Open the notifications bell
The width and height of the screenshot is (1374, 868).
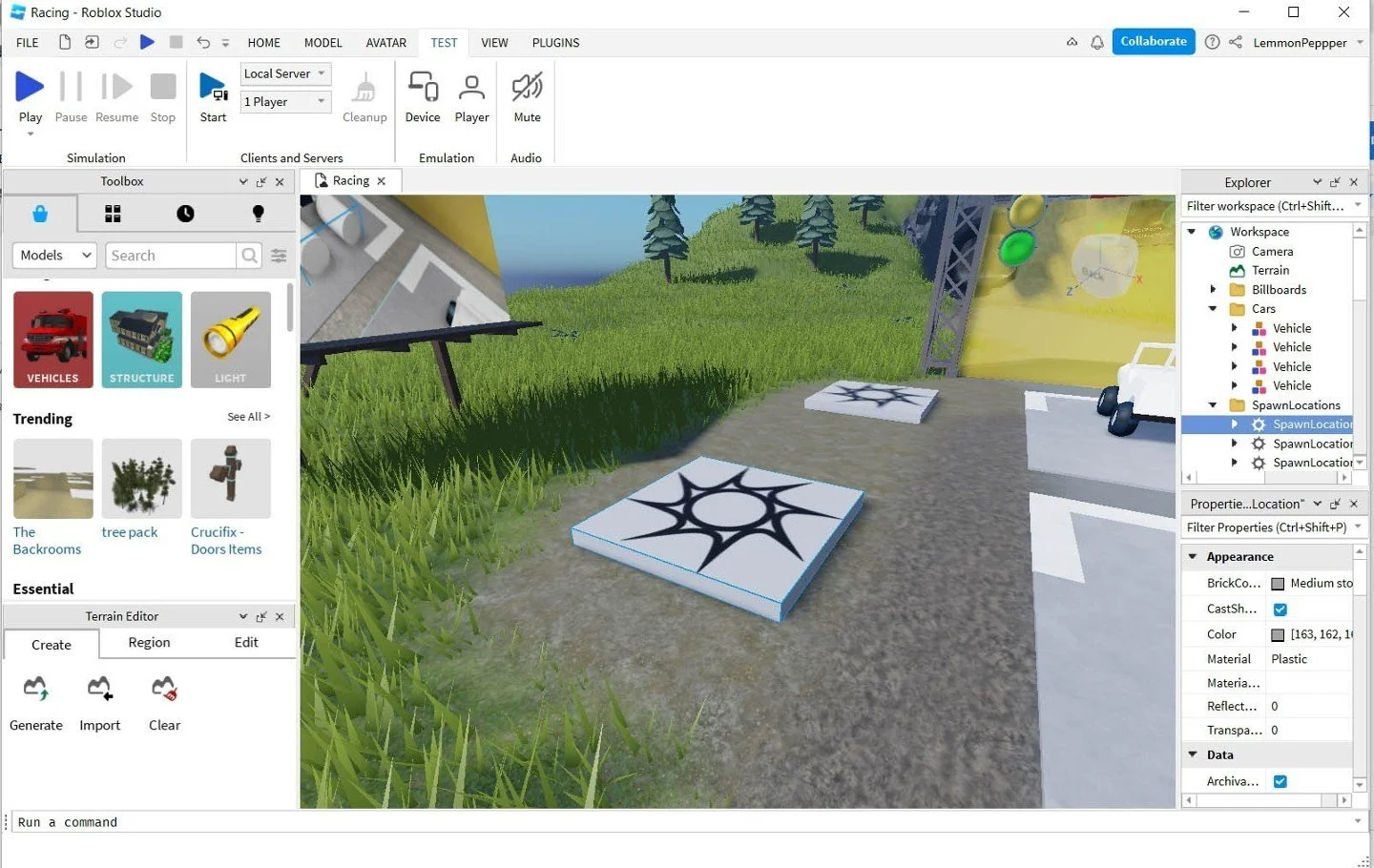pyautogui.click(x=1097, y=42)
